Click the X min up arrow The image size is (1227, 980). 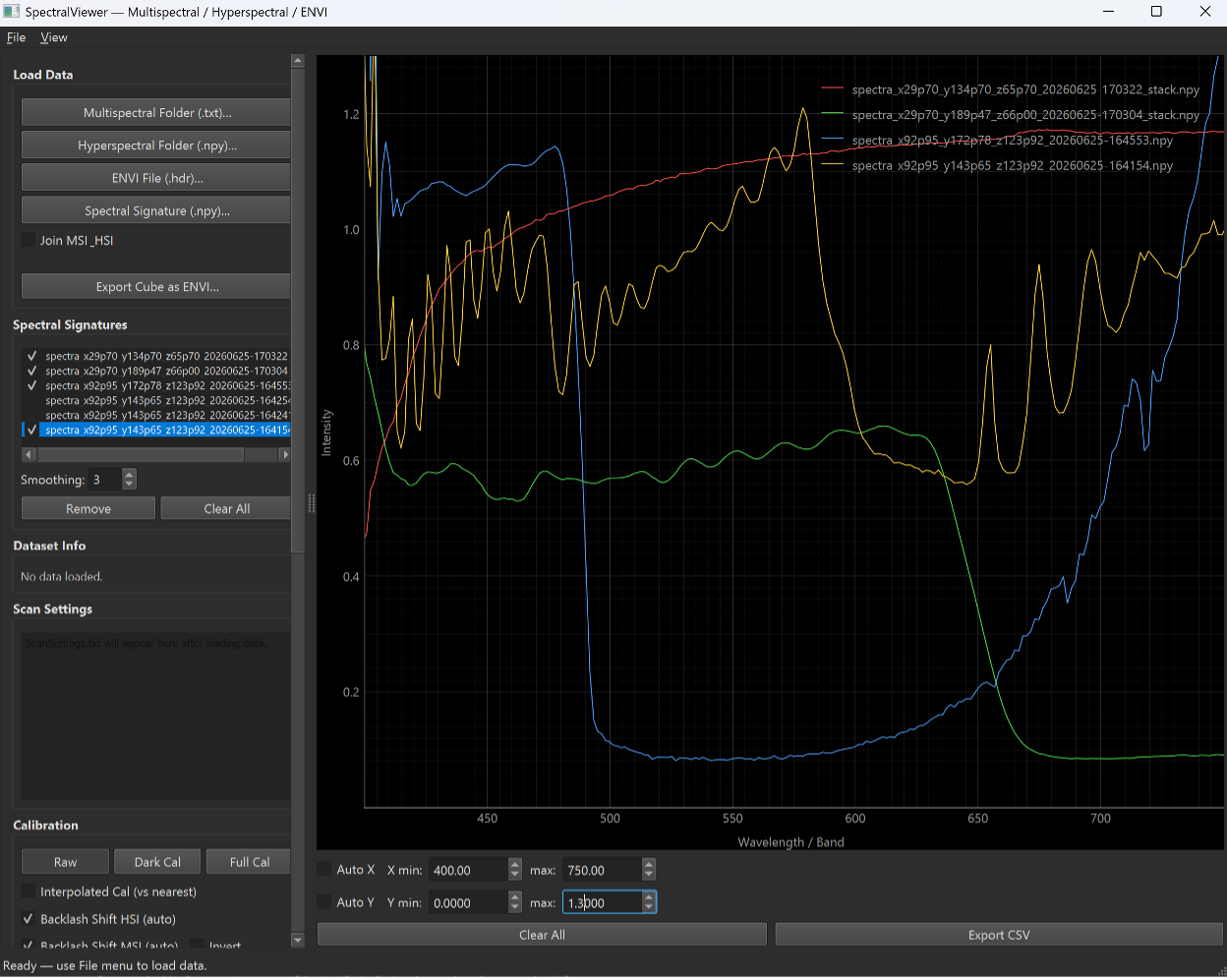(x=515, y=864)
